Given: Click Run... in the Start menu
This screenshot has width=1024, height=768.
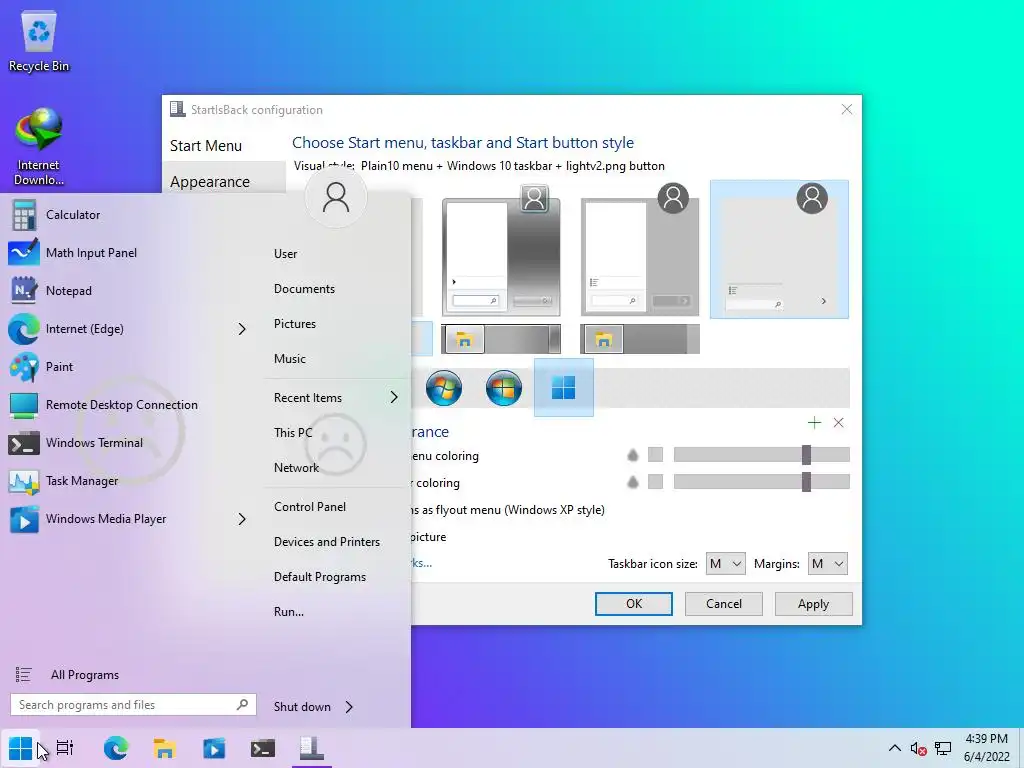Looking at the screenshot, I should click(x=289, y=612).
